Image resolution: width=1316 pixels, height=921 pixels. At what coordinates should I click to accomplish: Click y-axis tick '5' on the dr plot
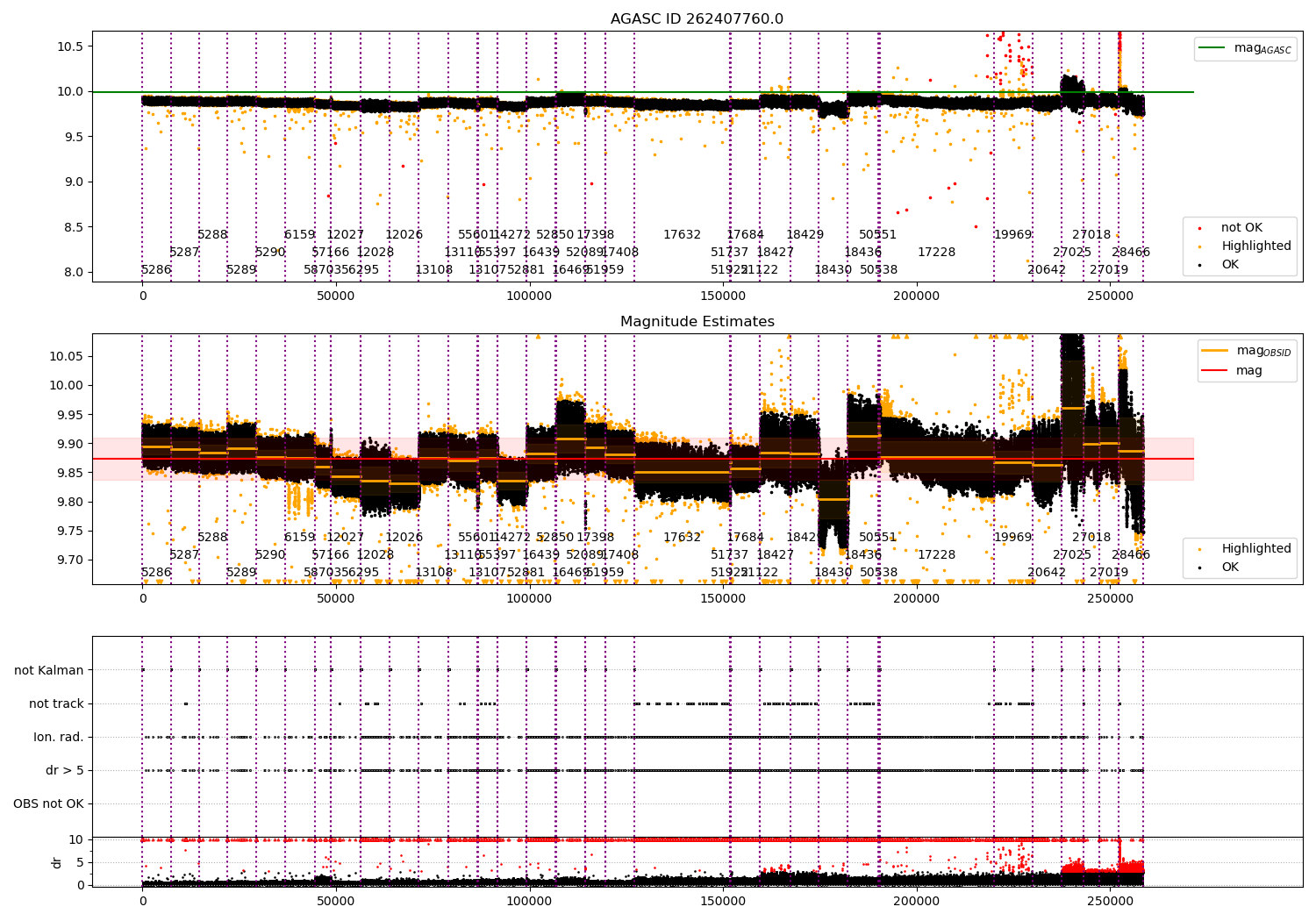tap(82, 862)
